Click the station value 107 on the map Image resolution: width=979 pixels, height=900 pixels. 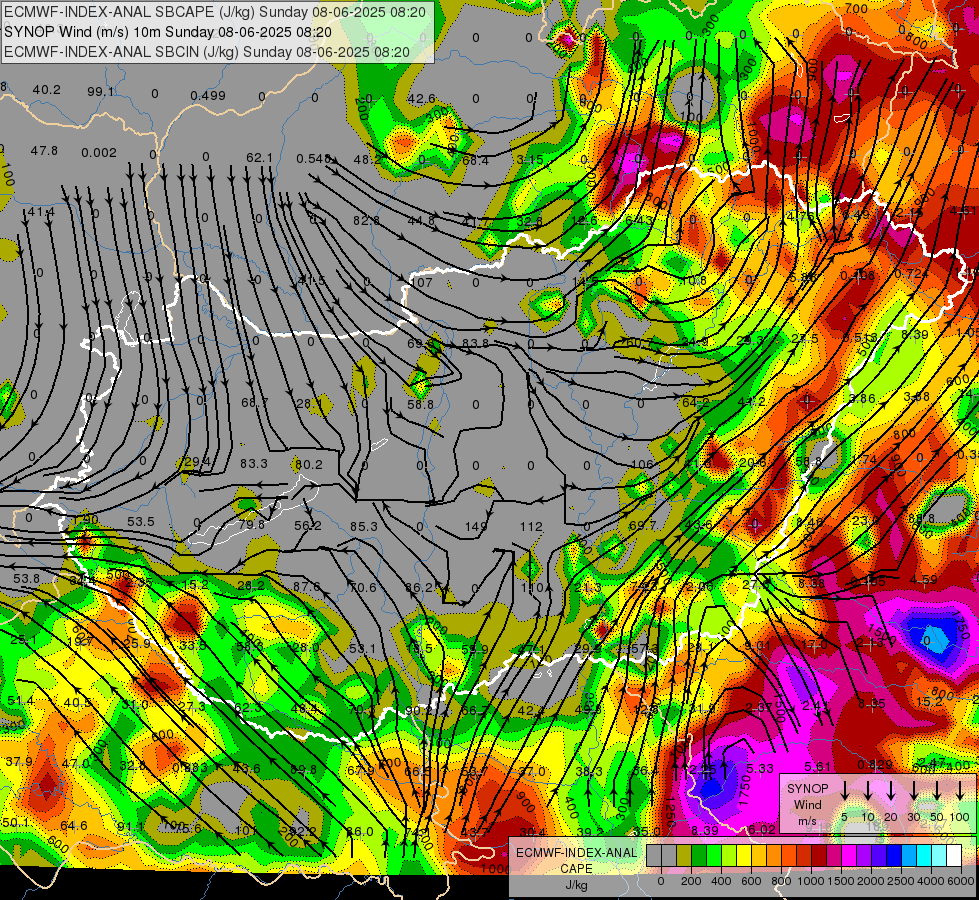pyautogui.click(x=422, y=282)
